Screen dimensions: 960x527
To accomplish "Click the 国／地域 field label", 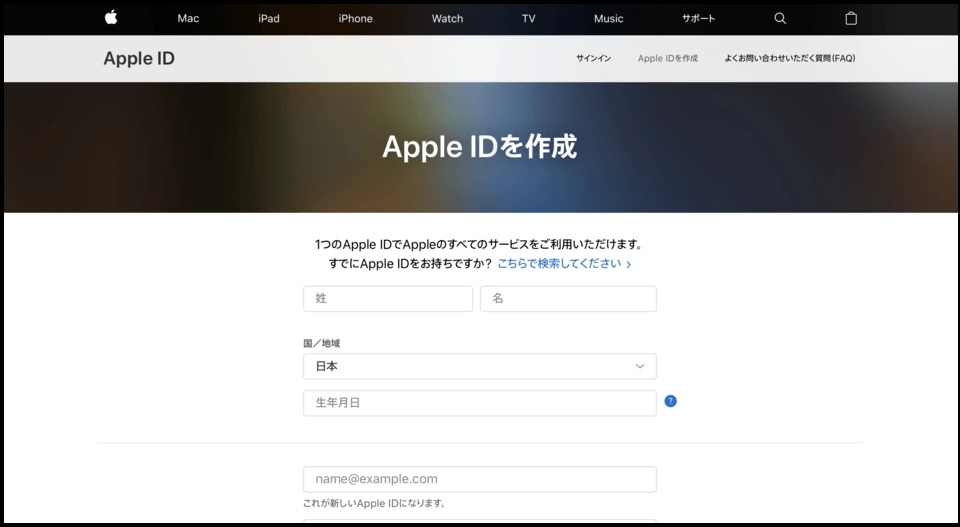I will tap(321, 343).
